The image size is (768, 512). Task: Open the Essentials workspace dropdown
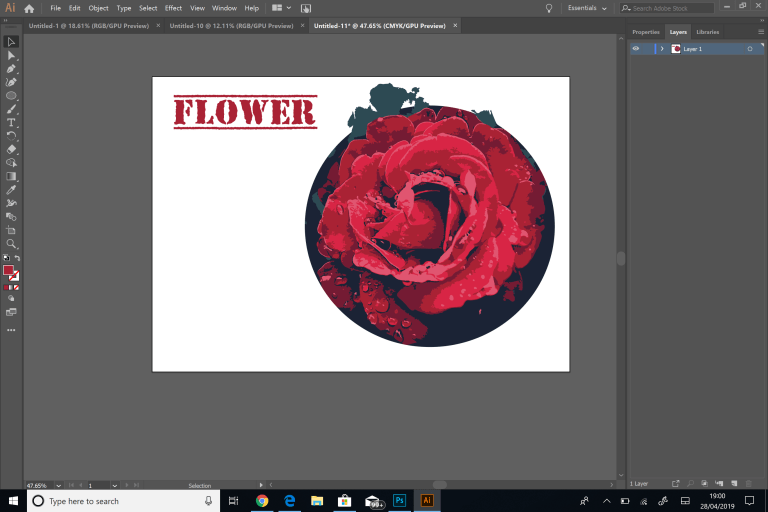[x=587, y=8]
